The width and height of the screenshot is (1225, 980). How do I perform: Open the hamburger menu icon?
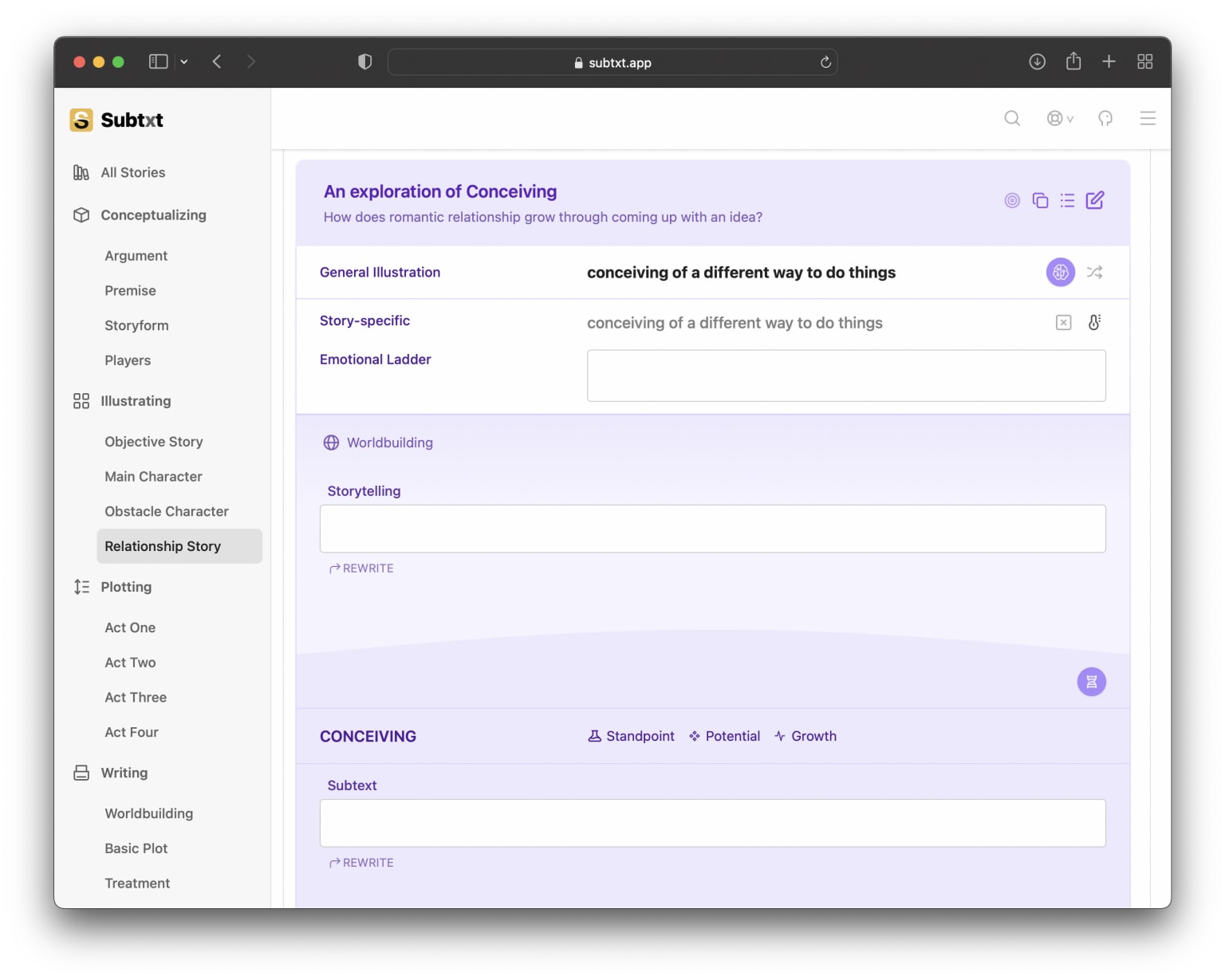tap(1148, 118)
